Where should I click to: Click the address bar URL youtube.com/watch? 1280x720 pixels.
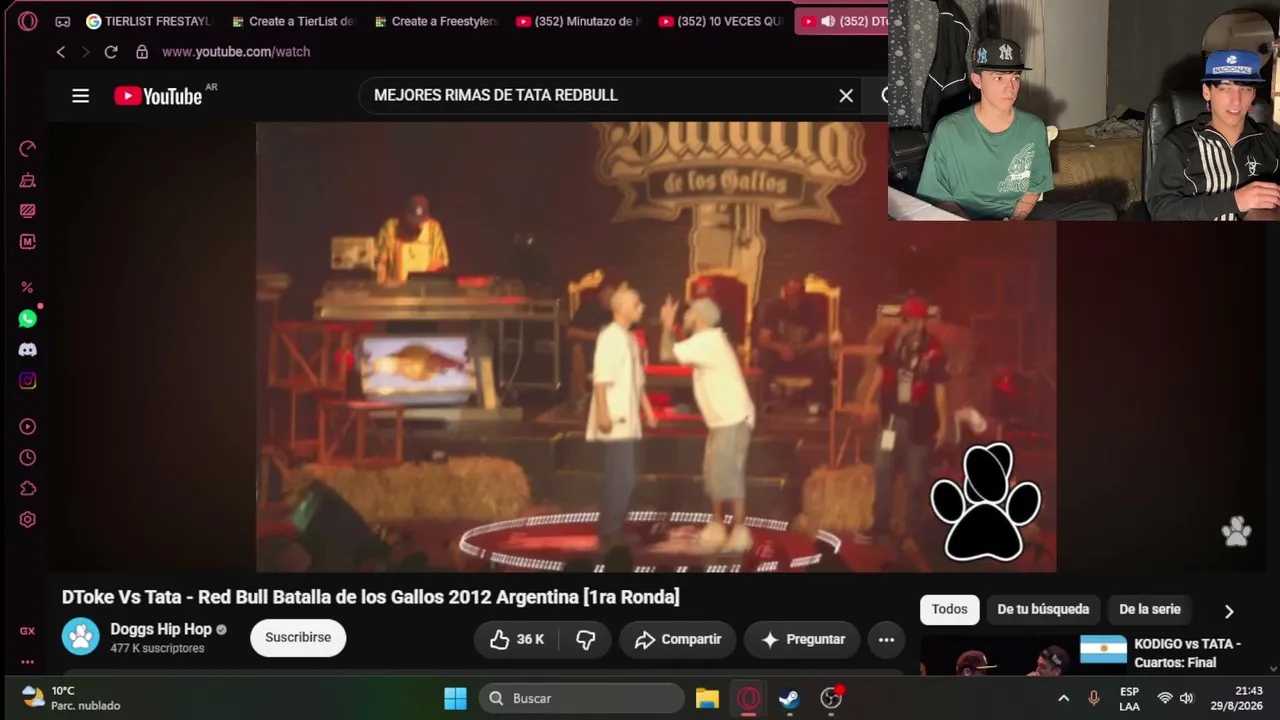[236, 52]
